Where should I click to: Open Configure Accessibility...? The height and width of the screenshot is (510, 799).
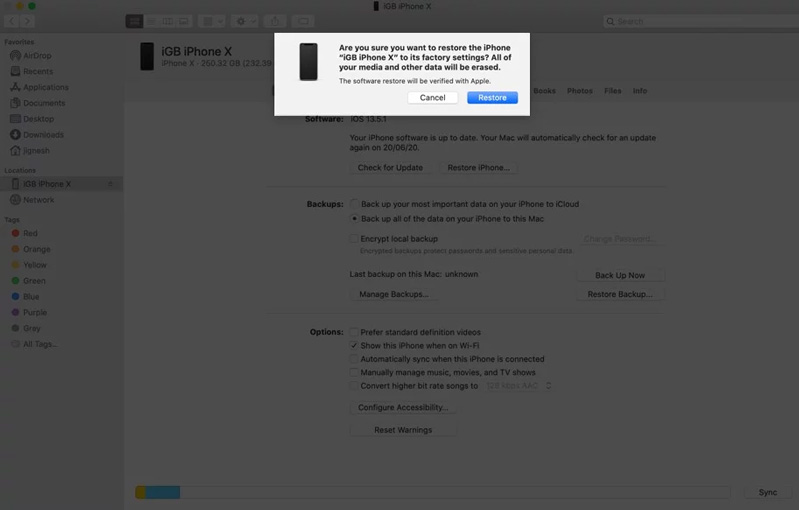(403, 408)
